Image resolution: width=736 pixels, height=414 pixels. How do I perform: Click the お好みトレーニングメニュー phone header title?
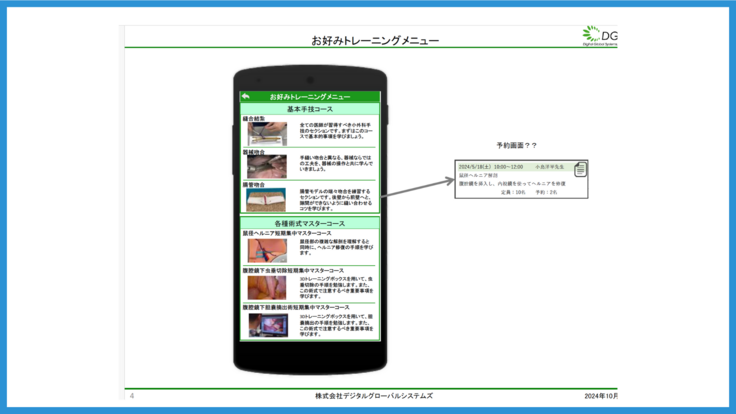(x=310, y=96)
